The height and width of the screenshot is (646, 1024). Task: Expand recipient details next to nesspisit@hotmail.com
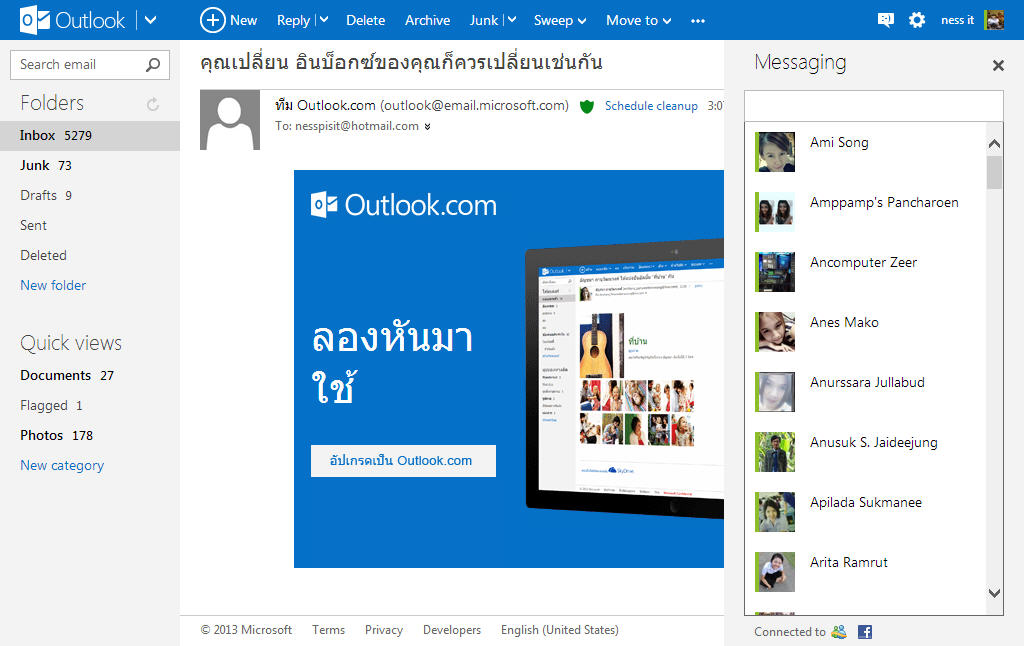coord(427,127)
